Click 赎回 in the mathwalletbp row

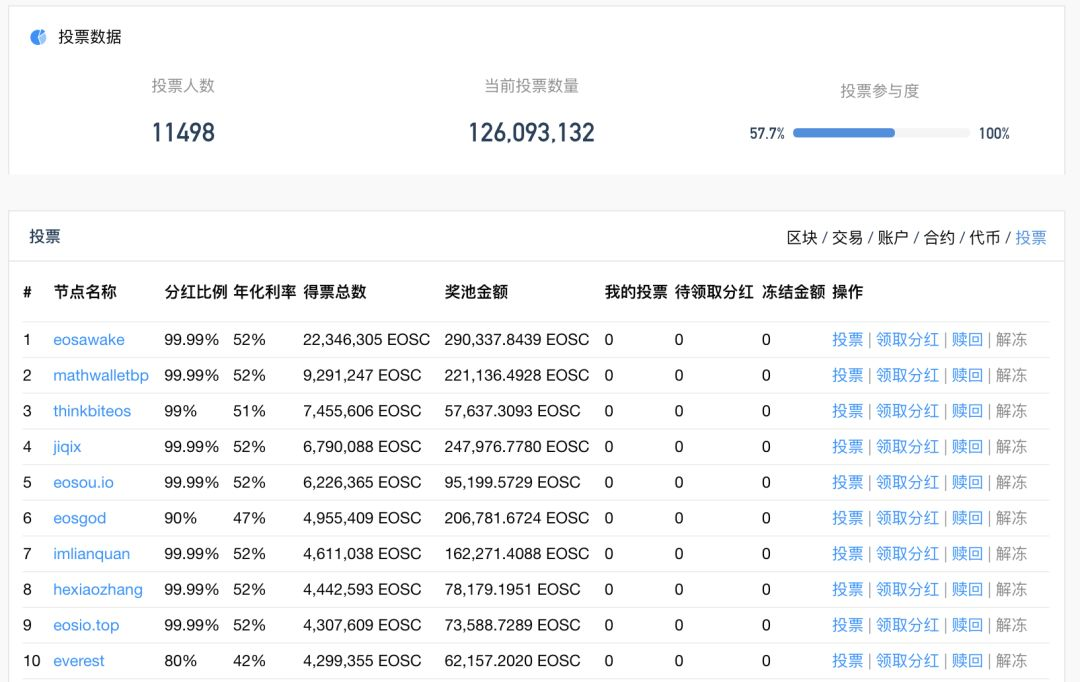click(967, 375)
